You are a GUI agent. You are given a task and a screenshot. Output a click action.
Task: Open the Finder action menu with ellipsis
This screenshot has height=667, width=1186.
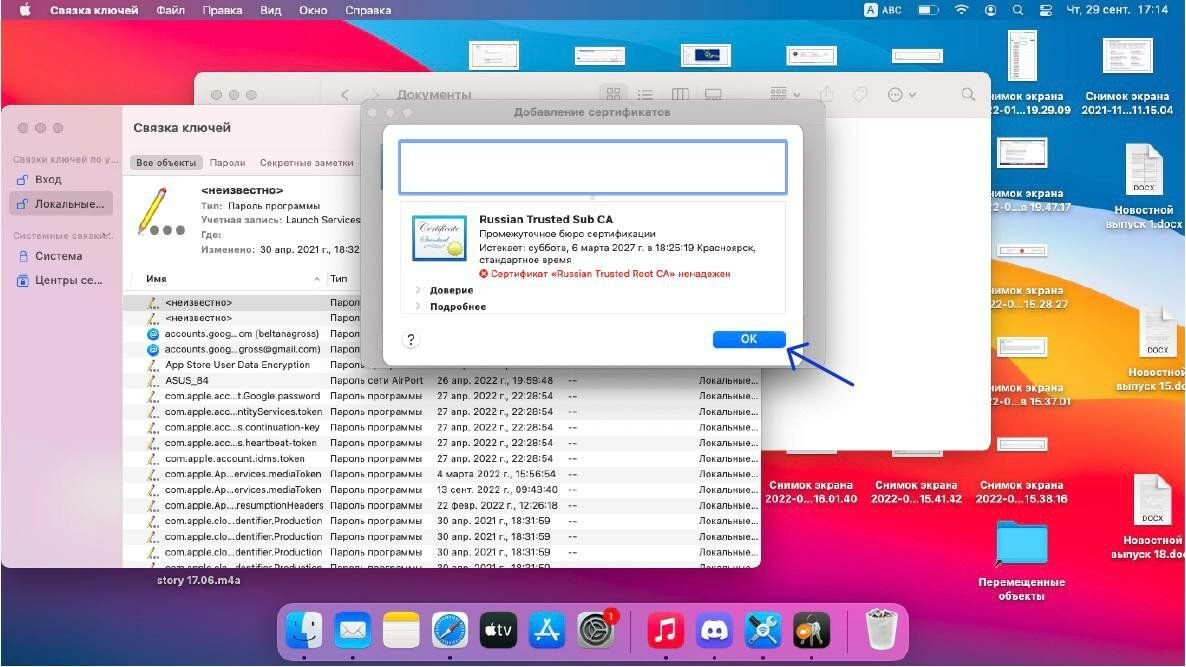point(901,95)
